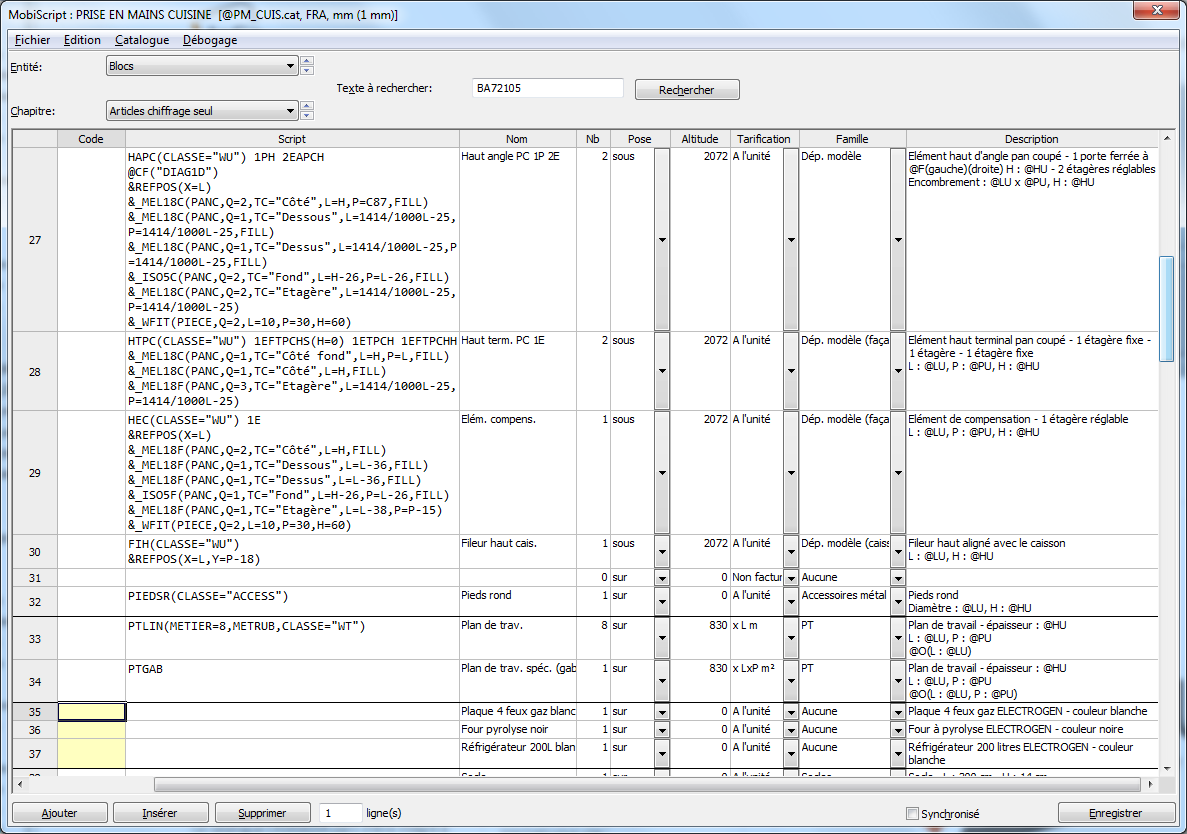Click the Chapitre spinner up arrow

(x=307, y=105)
